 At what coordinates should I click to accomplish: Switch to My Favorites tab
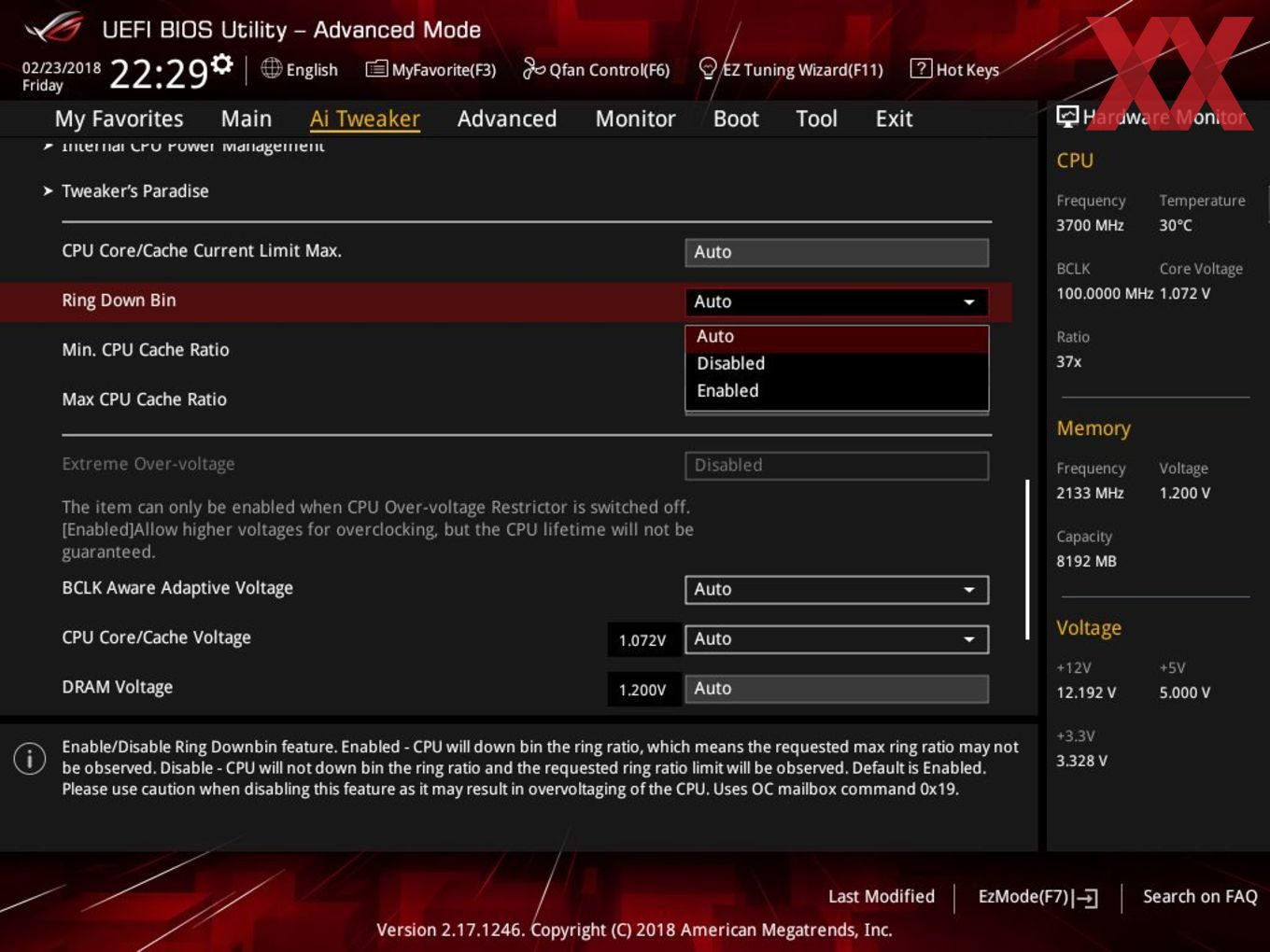119,119
